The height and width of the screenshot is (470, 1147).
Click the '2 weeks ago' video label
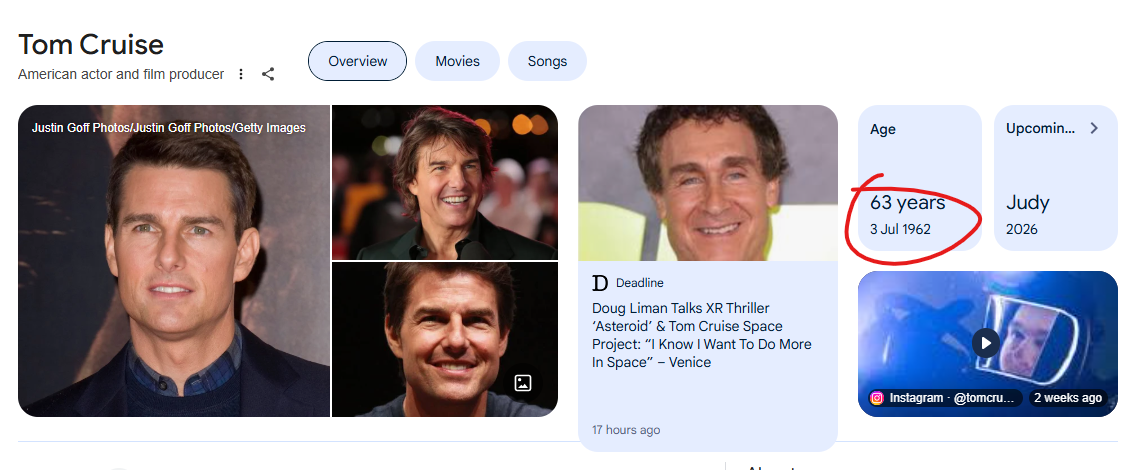tap(1068, 398)
